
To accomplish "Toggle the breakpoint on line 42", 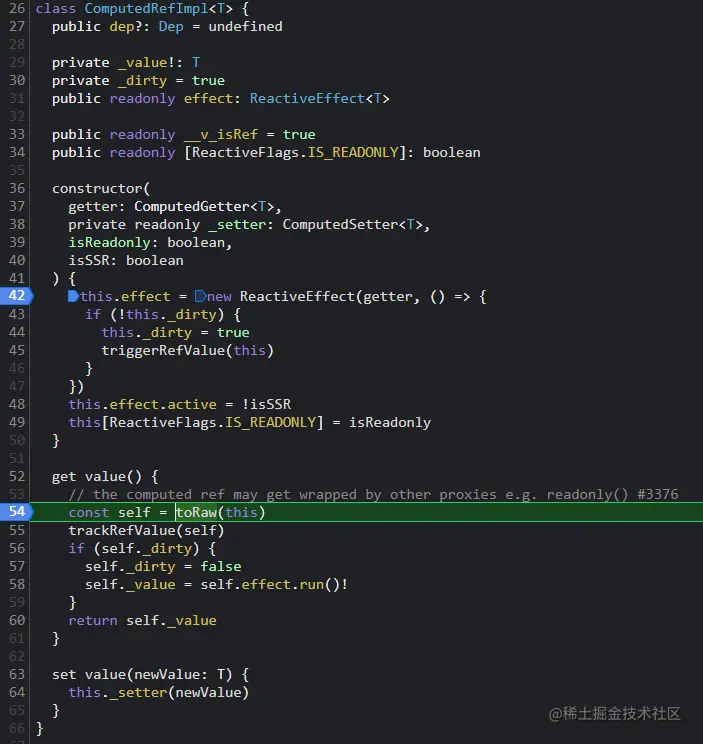I will coord(17,296).
